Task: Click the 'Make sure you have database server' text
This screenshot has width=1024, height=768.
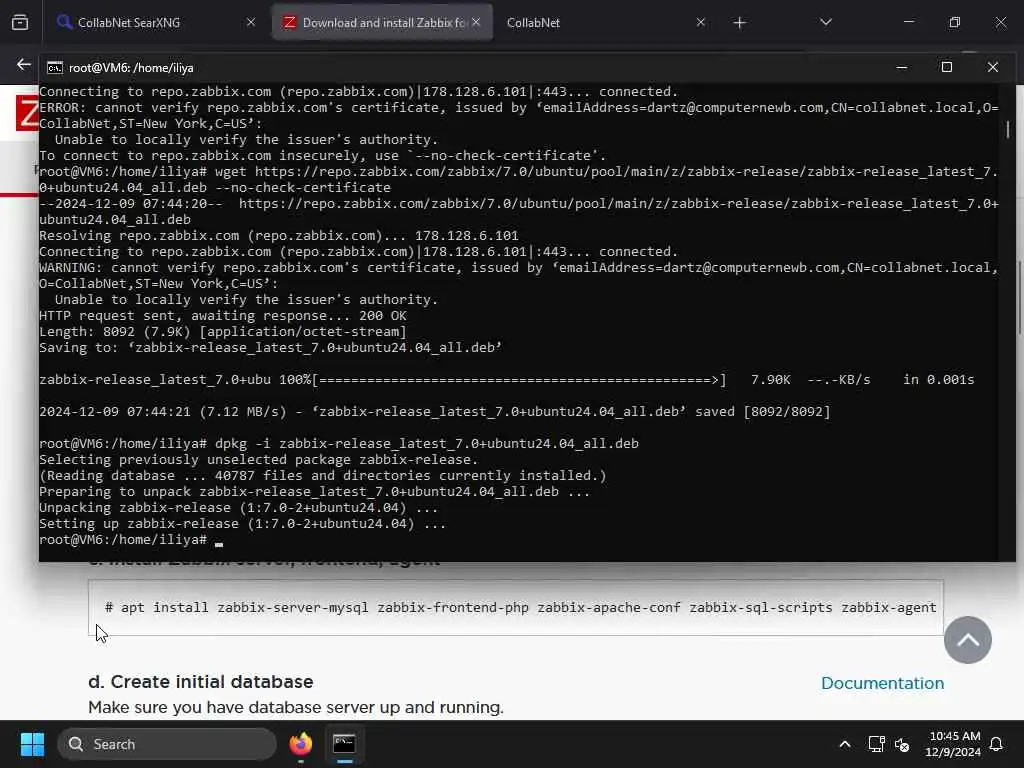Action: (296, 707)
